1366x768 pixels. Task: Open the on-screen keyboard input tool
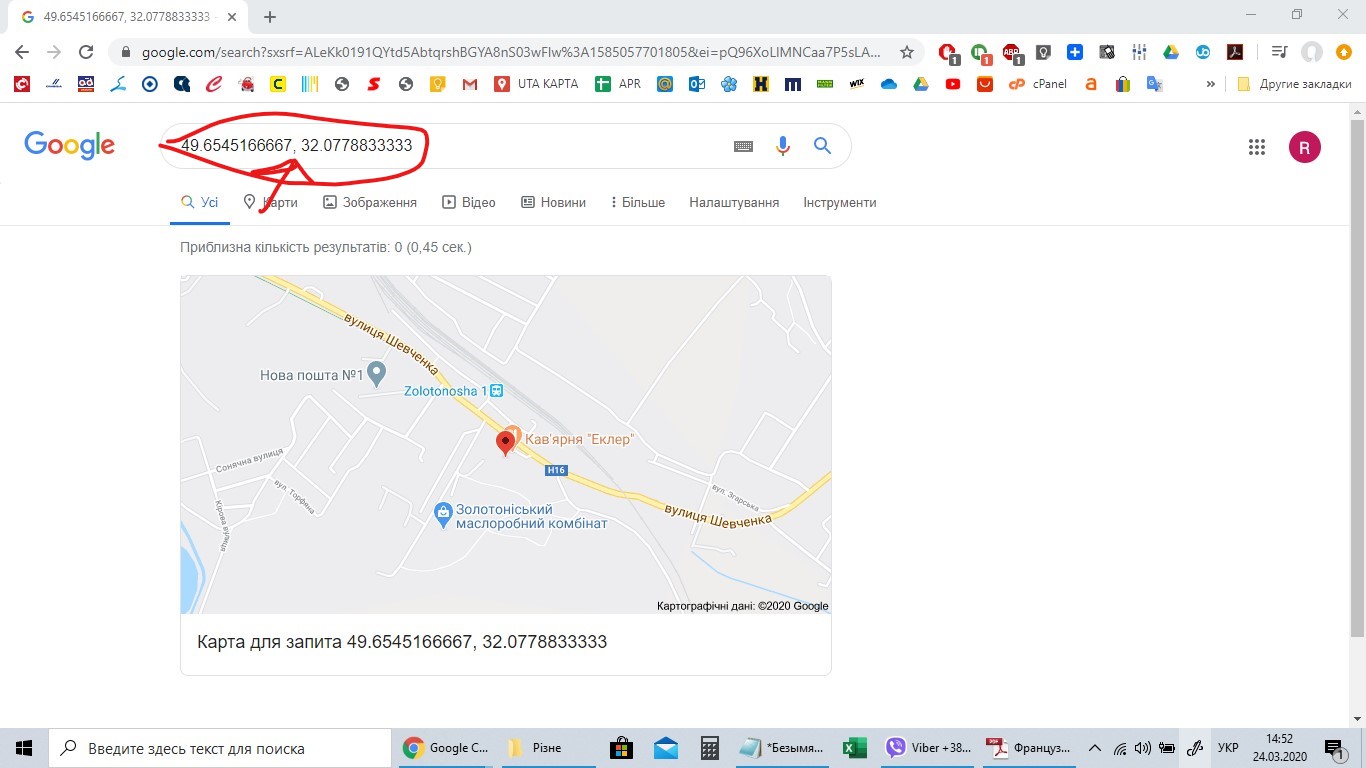[x=743, y=146]
